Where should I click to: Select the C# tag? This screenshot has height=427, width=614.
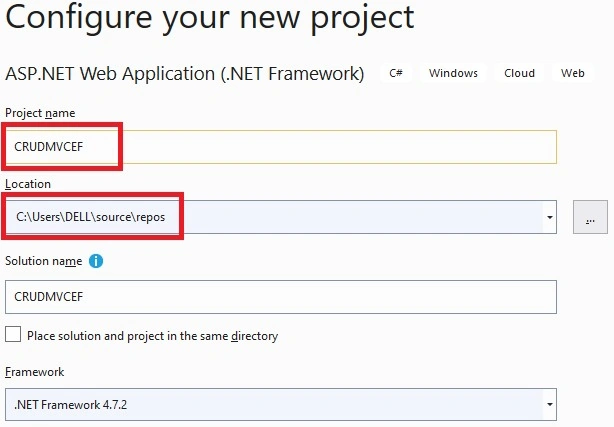pos(396,73)
